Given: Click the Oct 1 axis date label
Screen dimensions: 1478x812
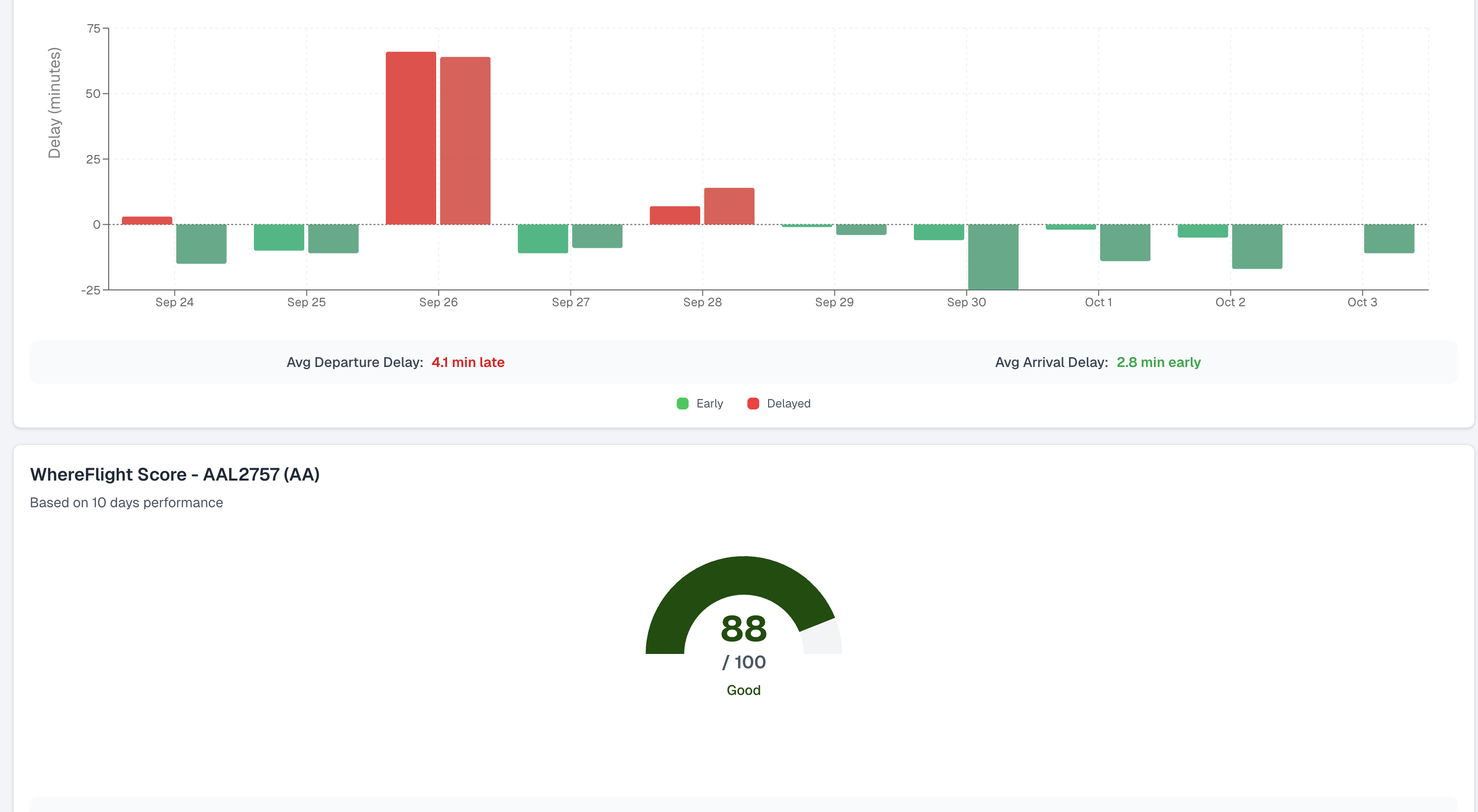Looking at the screenshot, I should point(1098,302).
